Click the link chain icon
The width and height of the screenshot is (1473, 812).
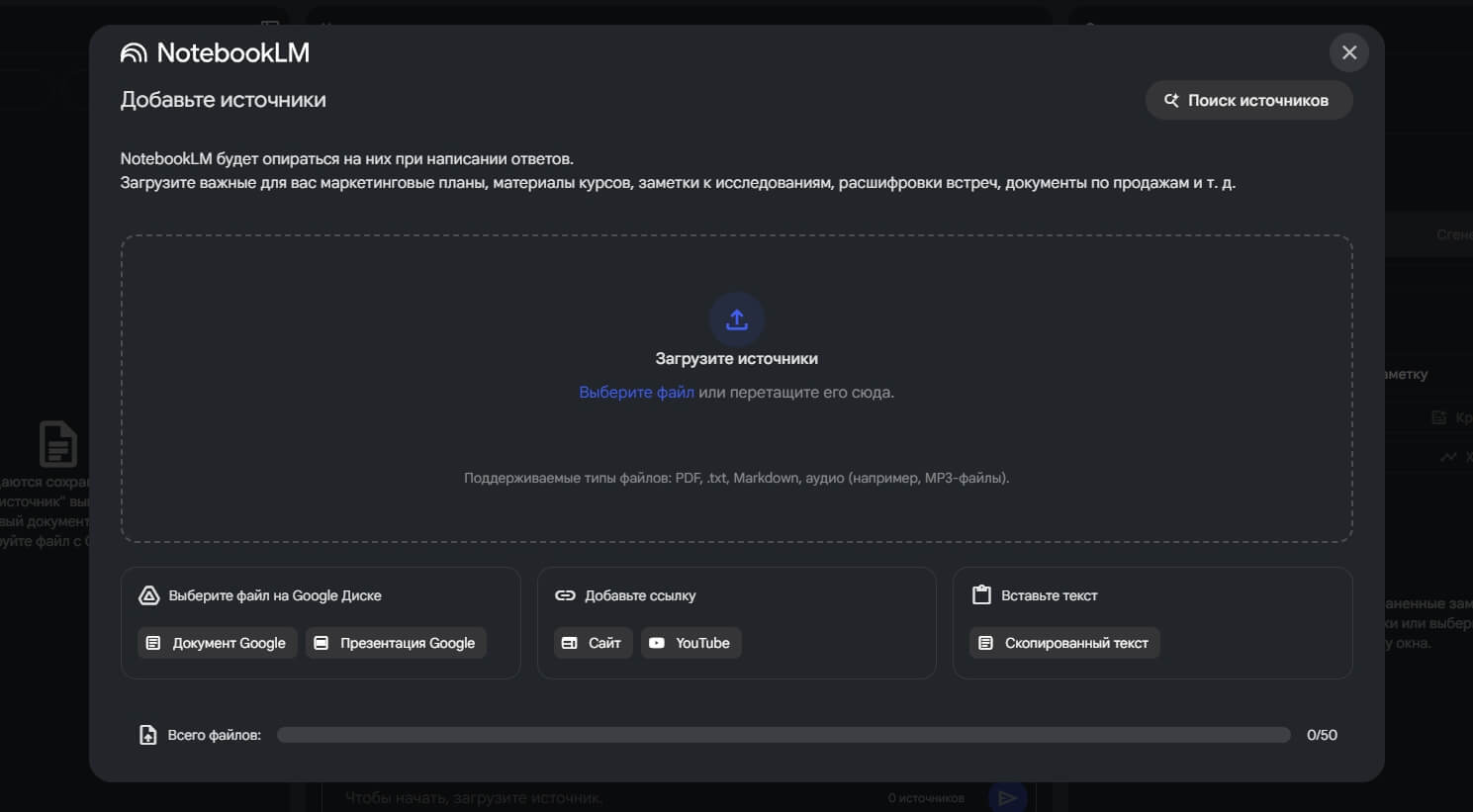[x=565, y=595]
